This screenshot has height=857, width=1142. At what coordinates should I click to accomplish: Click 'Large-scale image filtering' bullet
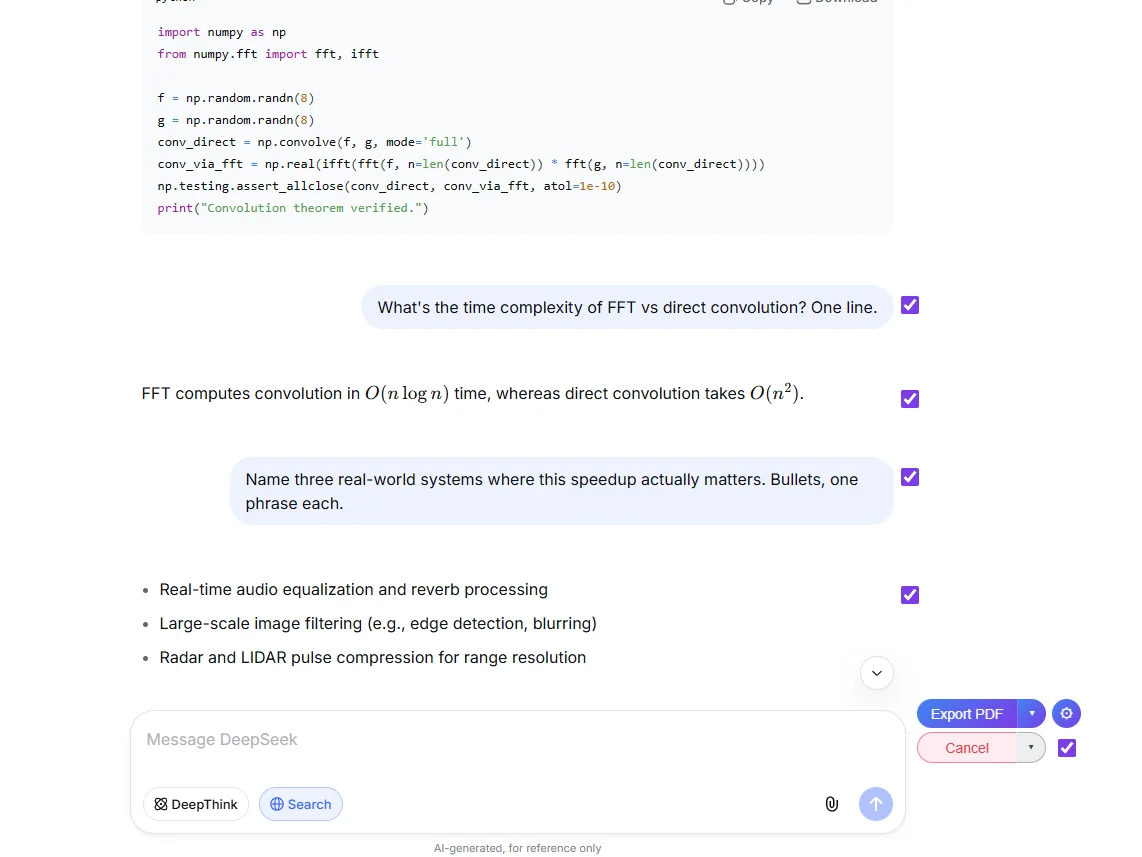[x=378, y=624]
